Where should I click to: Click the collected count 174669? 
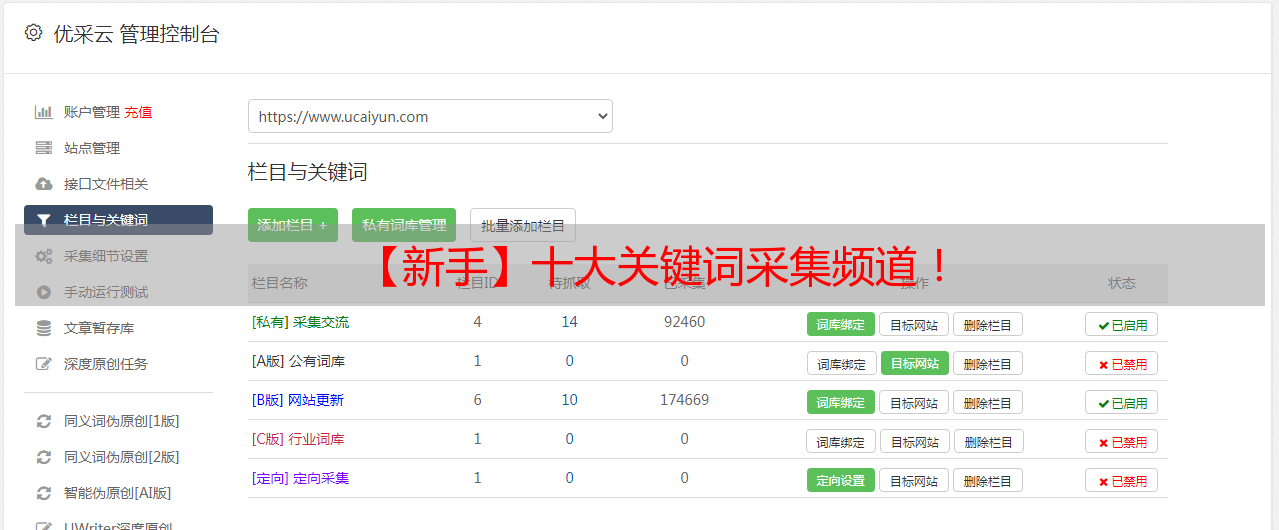pos(684,400)
